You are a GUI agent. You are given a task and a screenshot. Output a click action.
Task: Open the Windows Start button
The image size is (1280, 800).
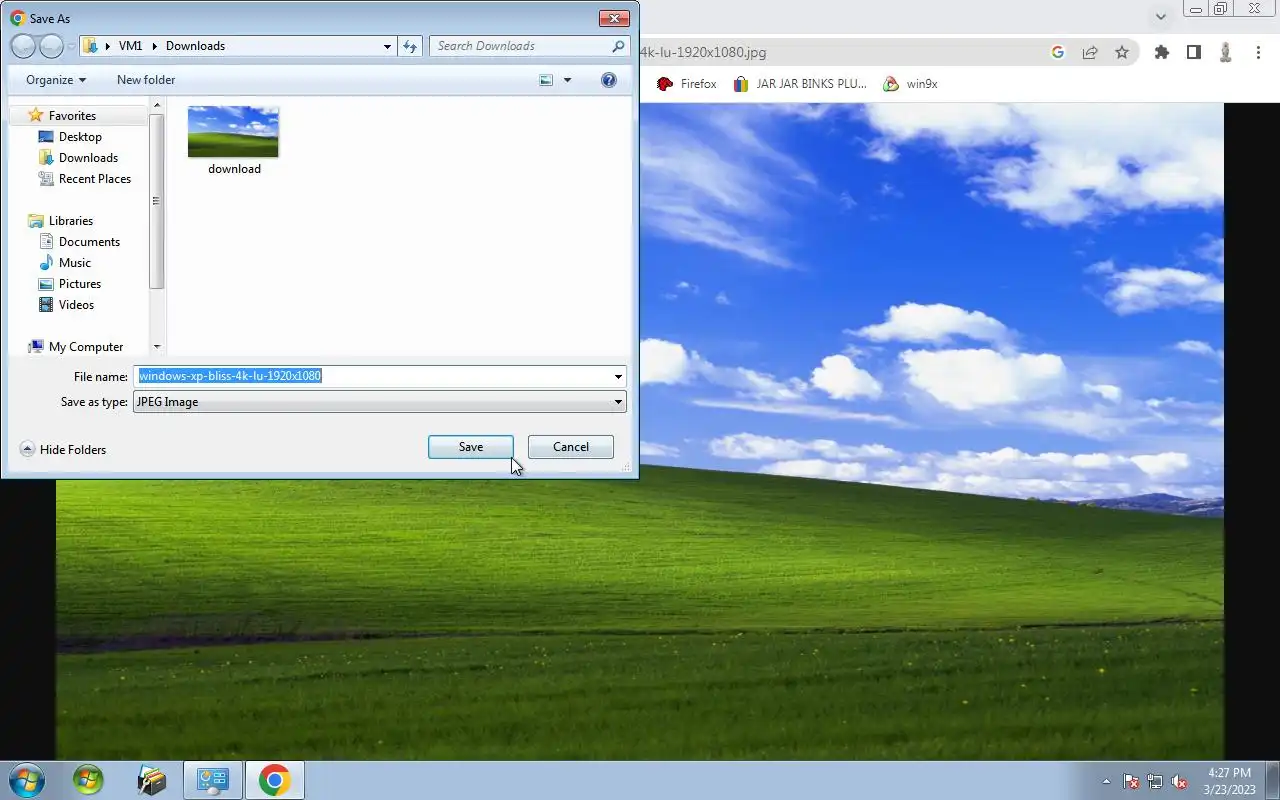(x=26, y=780)
